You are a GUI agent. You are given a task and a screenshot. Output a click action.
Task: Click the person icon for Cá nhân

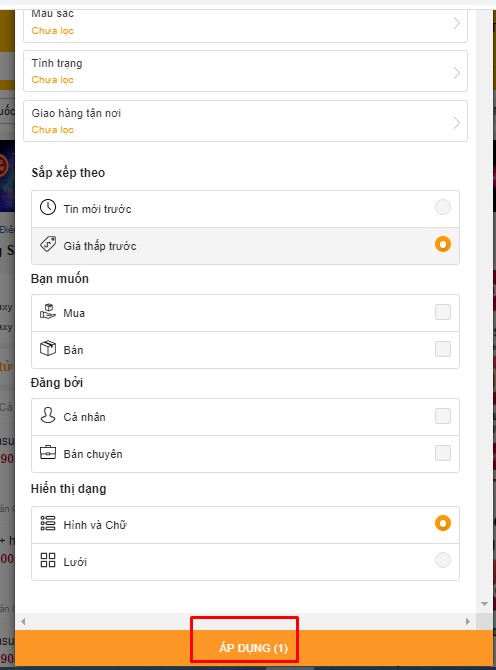[48, 415]
